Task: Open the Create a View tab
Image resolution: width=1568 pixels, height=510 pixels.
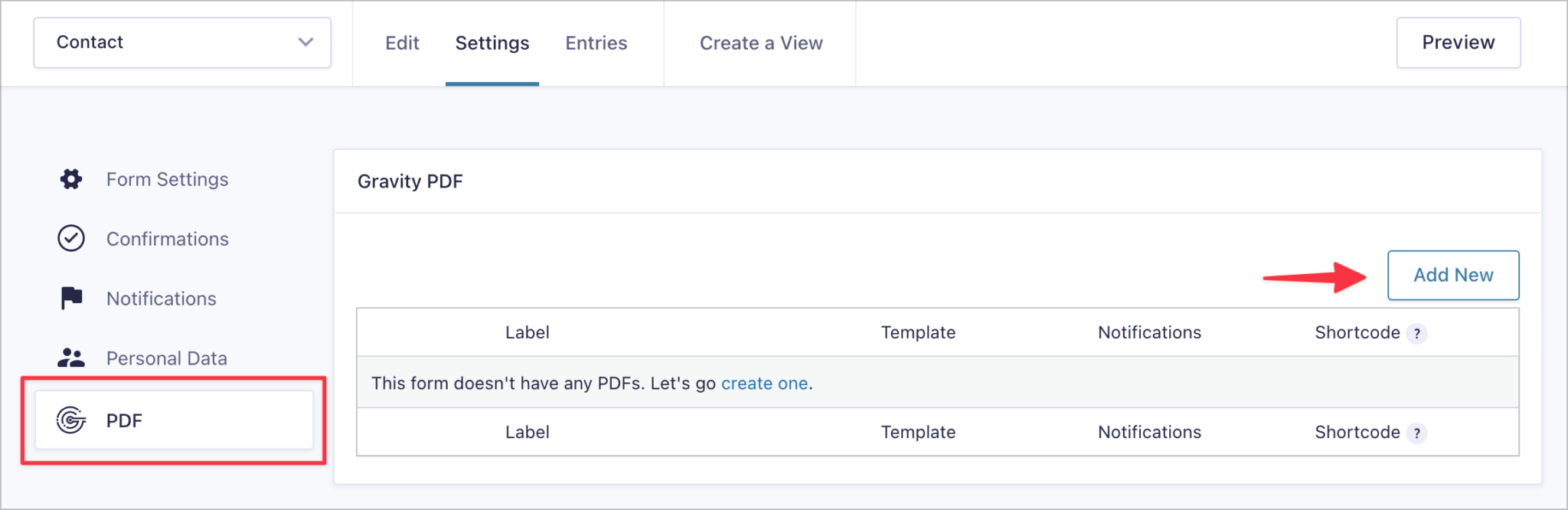Action: point(759,43)
